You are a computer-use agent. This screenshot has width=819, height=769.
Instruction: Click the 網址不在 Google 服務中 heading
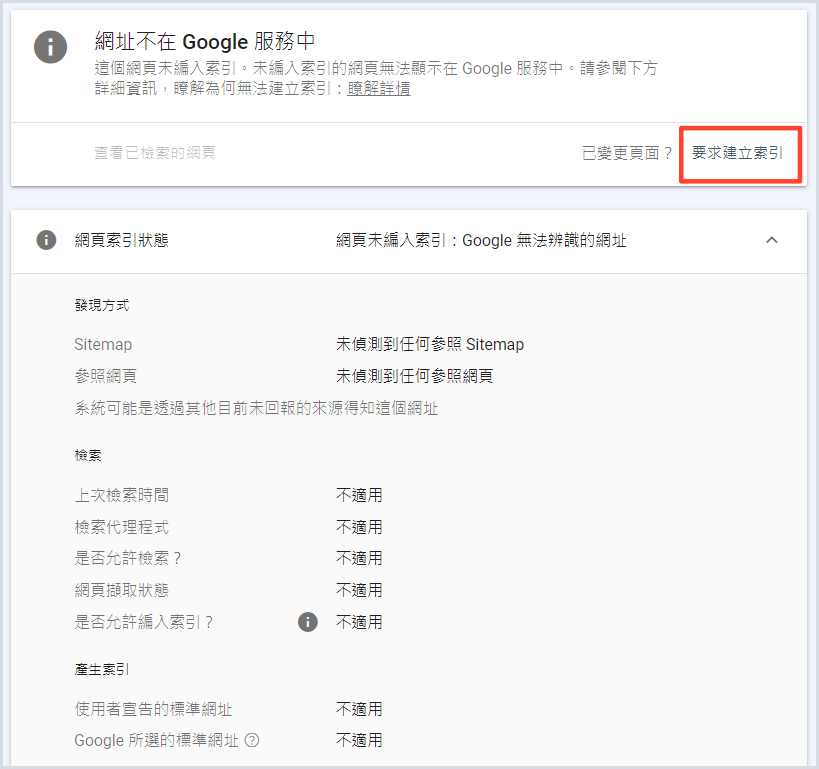click(x=204, y=41)
